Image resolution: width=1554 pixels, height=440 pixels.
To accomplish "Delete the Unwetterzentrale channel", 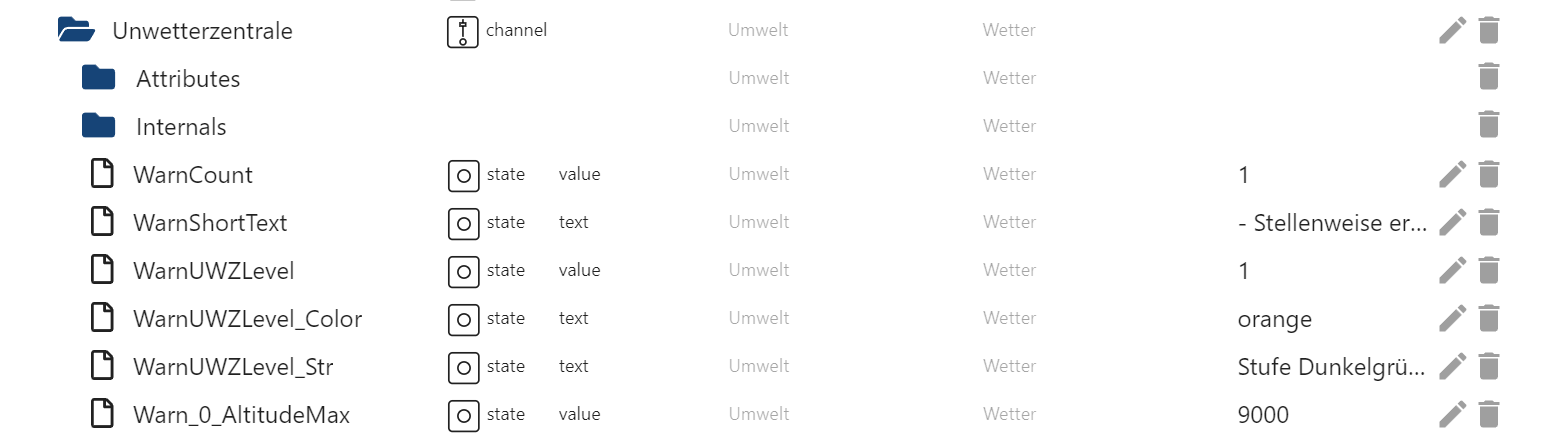I will 1489,30.
